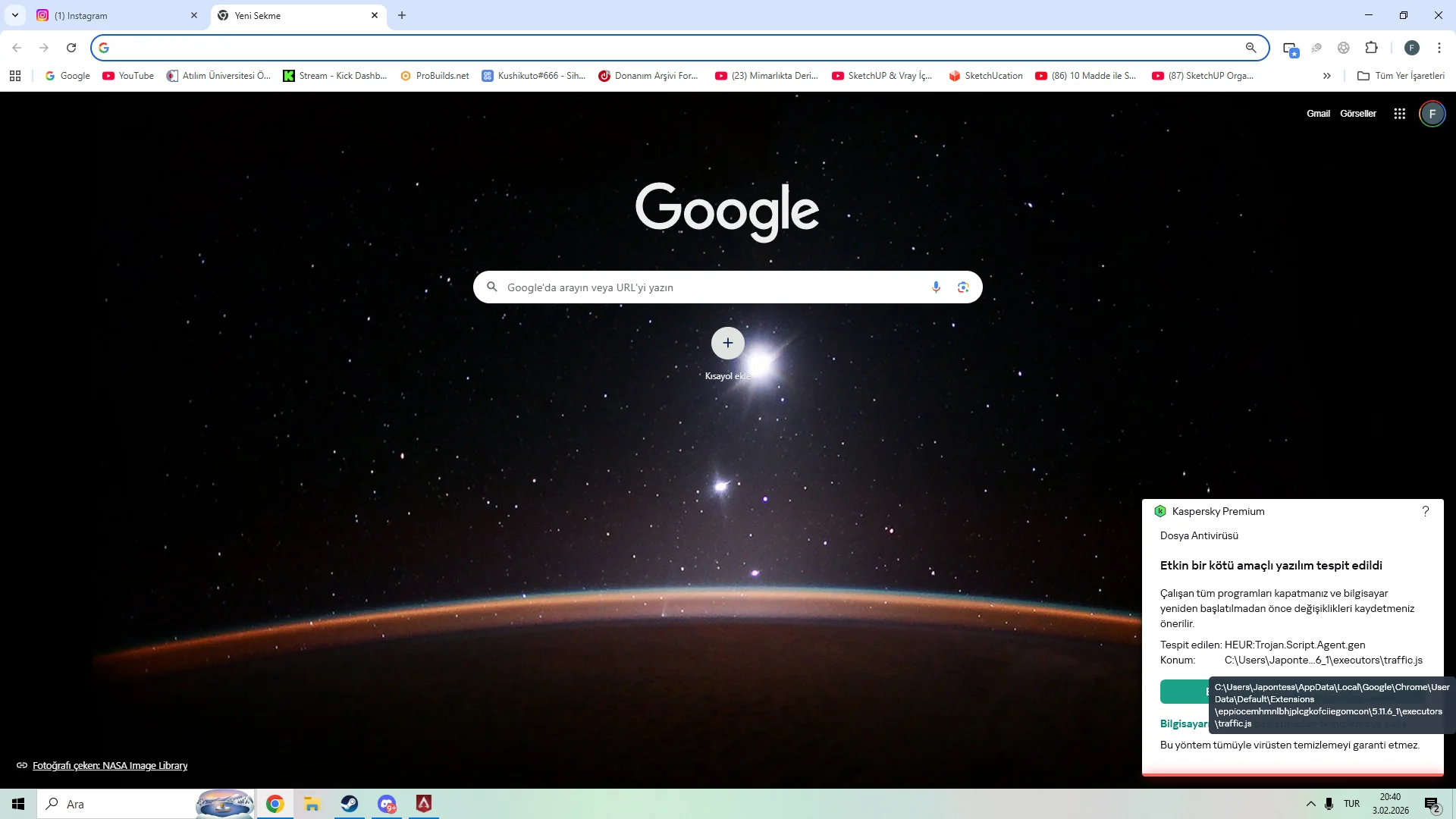The image size is (1456, 819).
Task: Click the 'Fotoğrafı çeken: NASA Image Library' link
Action: pyautogui.click(x=109, y=765)
